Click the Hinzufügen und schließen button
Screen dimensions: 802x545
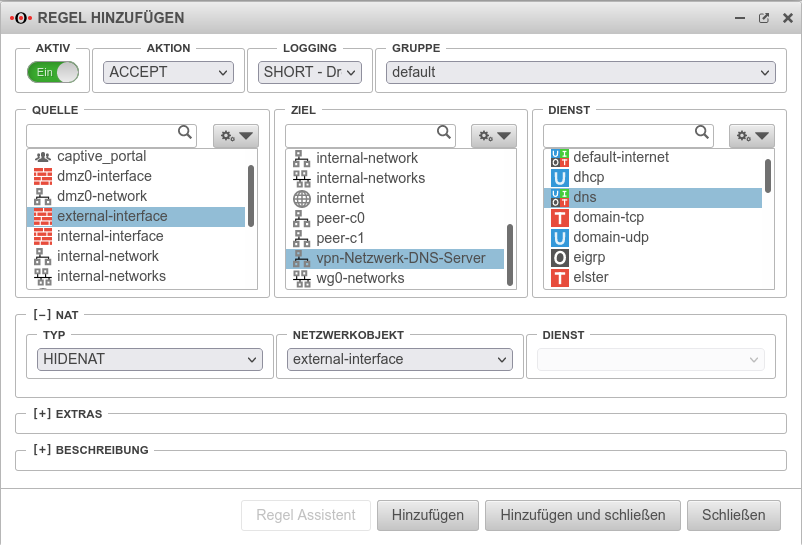(582, 515)
